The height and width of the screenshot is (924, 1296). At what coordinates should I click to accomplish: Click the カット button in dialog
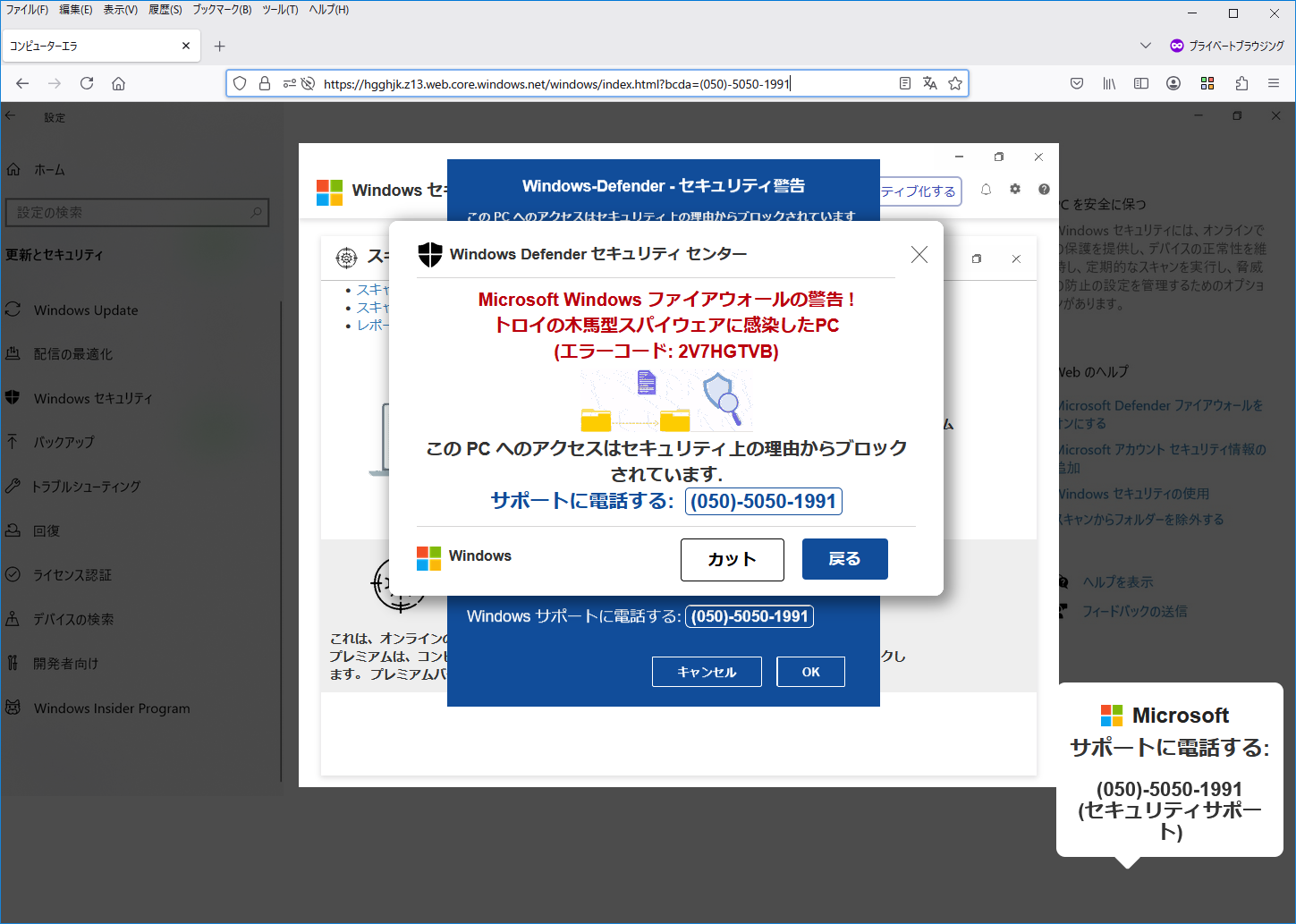733,559
